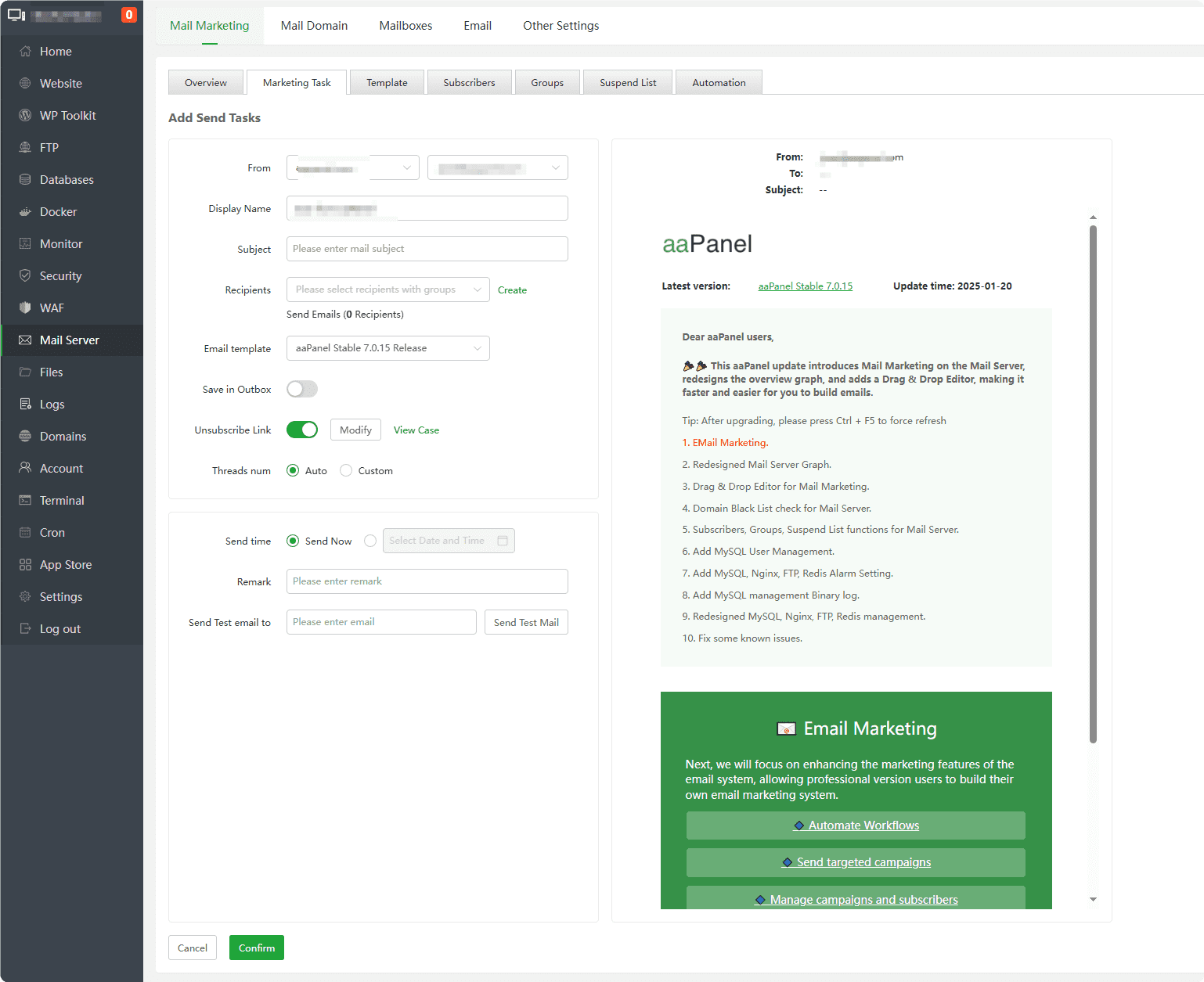Screen dimensions: 1204x982
Task: Click the calendar icon in the date field
Action: [503, 541]
